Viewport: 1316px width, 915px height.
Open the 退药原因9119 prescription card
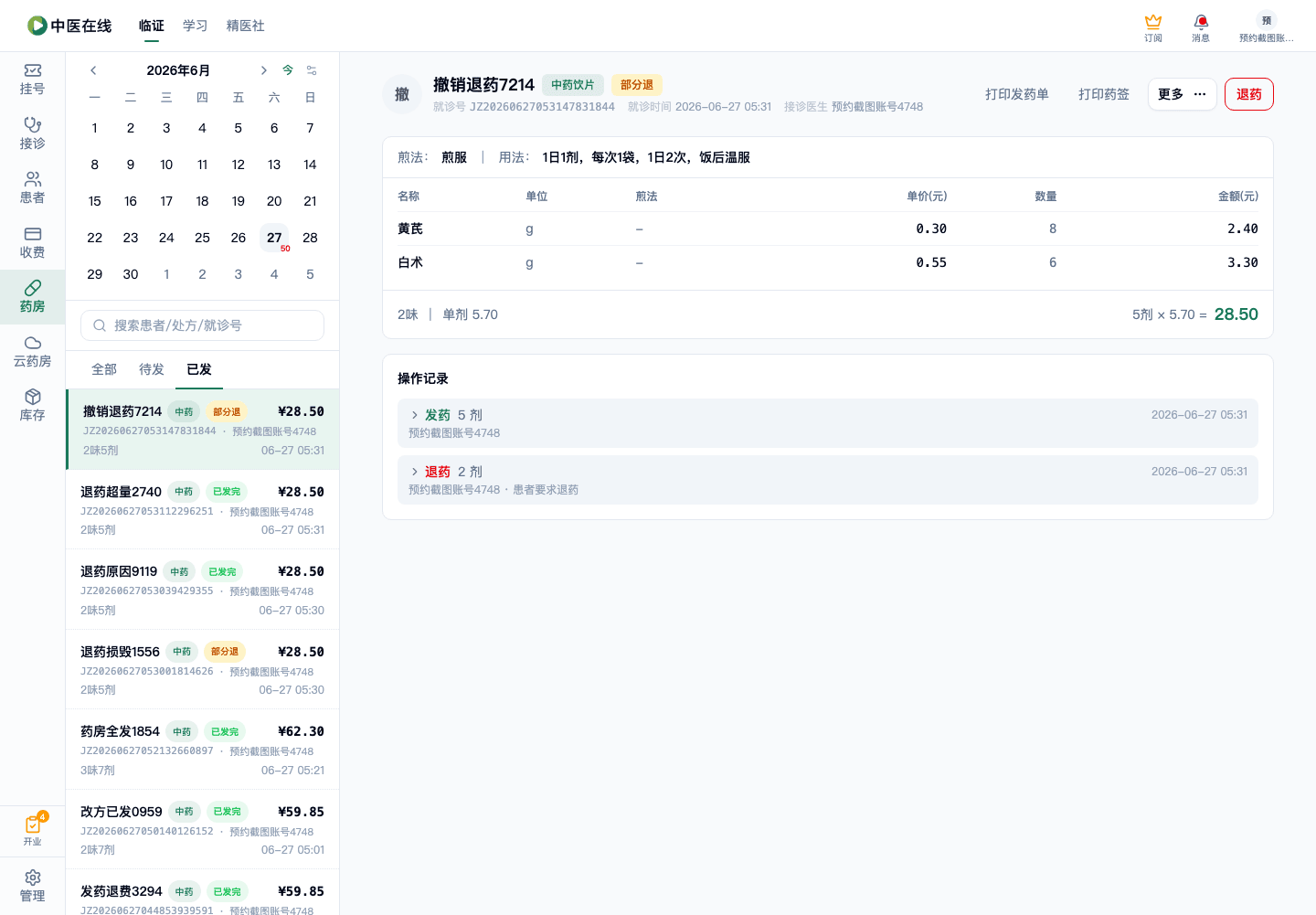tap(203, 590)
